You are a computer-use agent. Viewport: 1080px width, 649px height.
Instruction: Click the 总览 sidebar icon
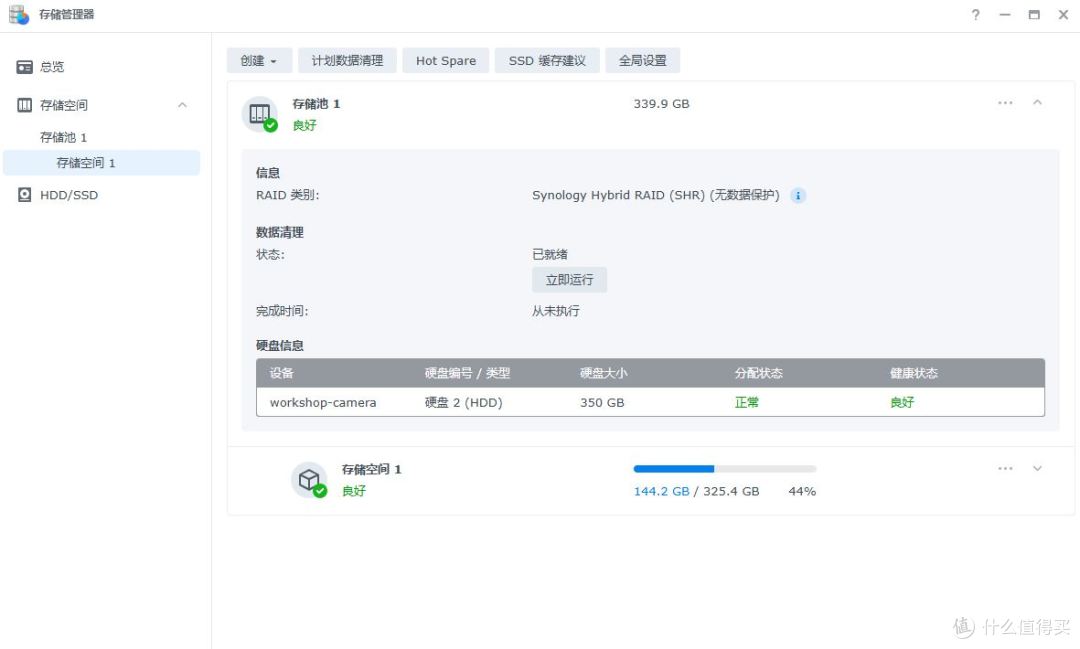(x=25, y=67)
